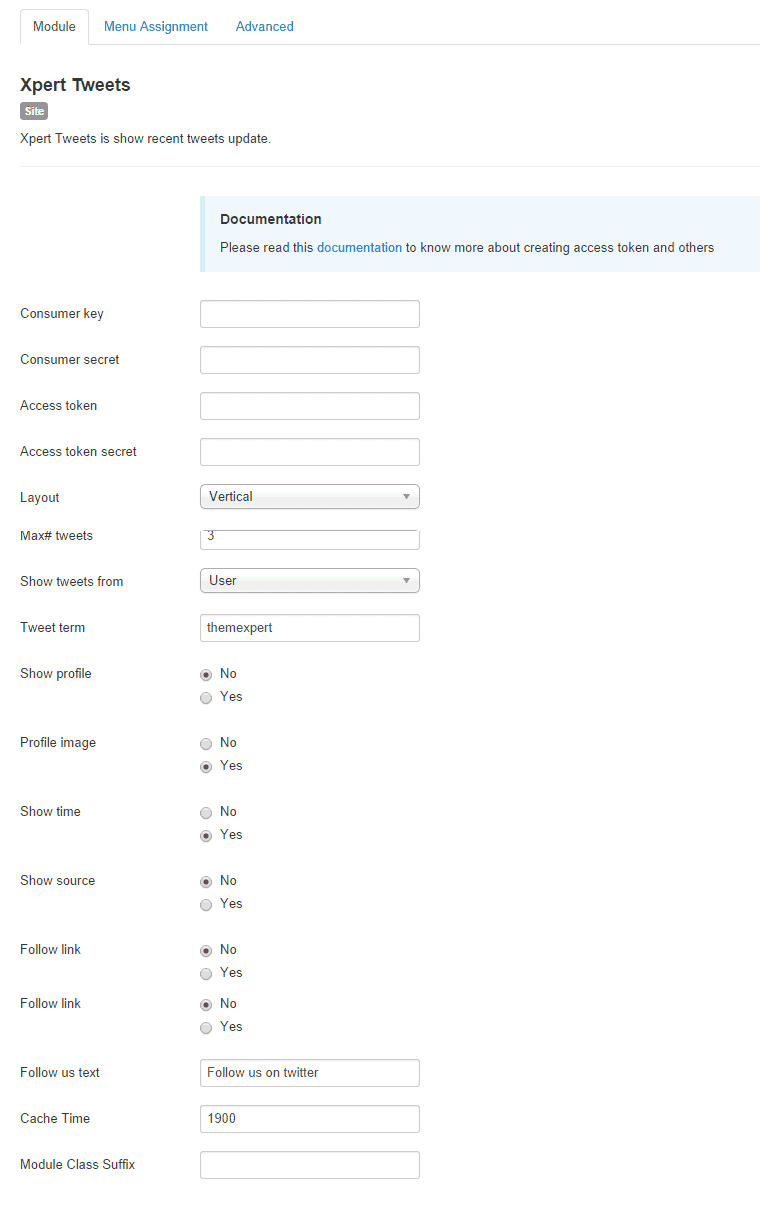Click the Site badge label
This screenshot has height=1205, width=760.
pyautogui.click(x=33, y=111)
